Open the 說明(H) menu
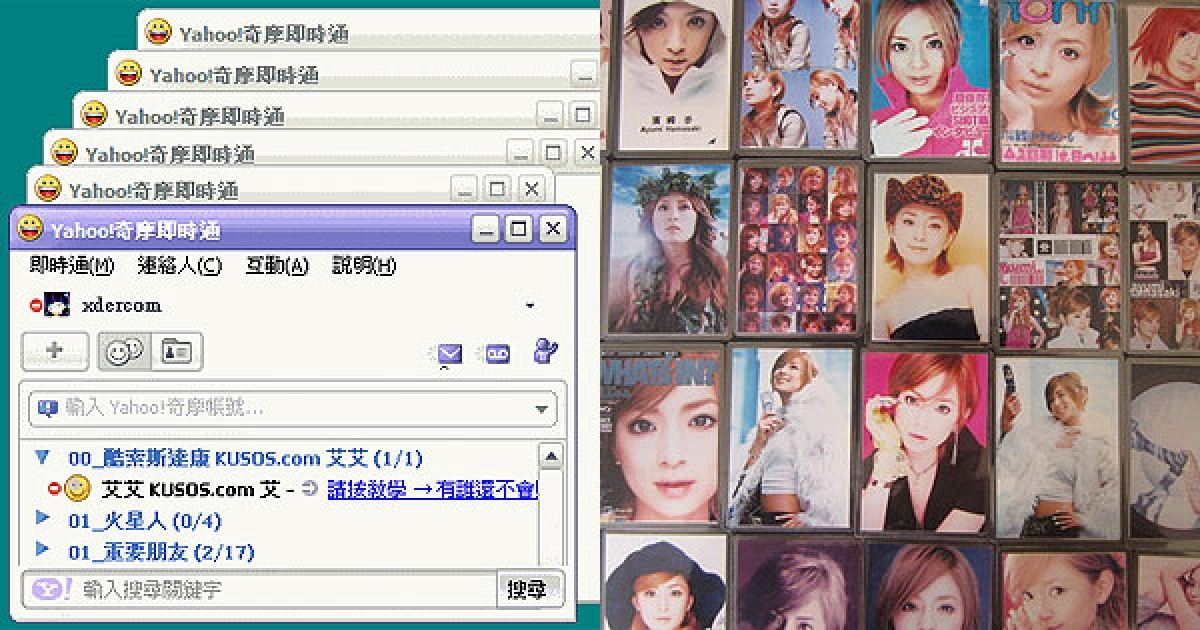The height and width of the screenshot is (630, 1200). coord(364,265)
